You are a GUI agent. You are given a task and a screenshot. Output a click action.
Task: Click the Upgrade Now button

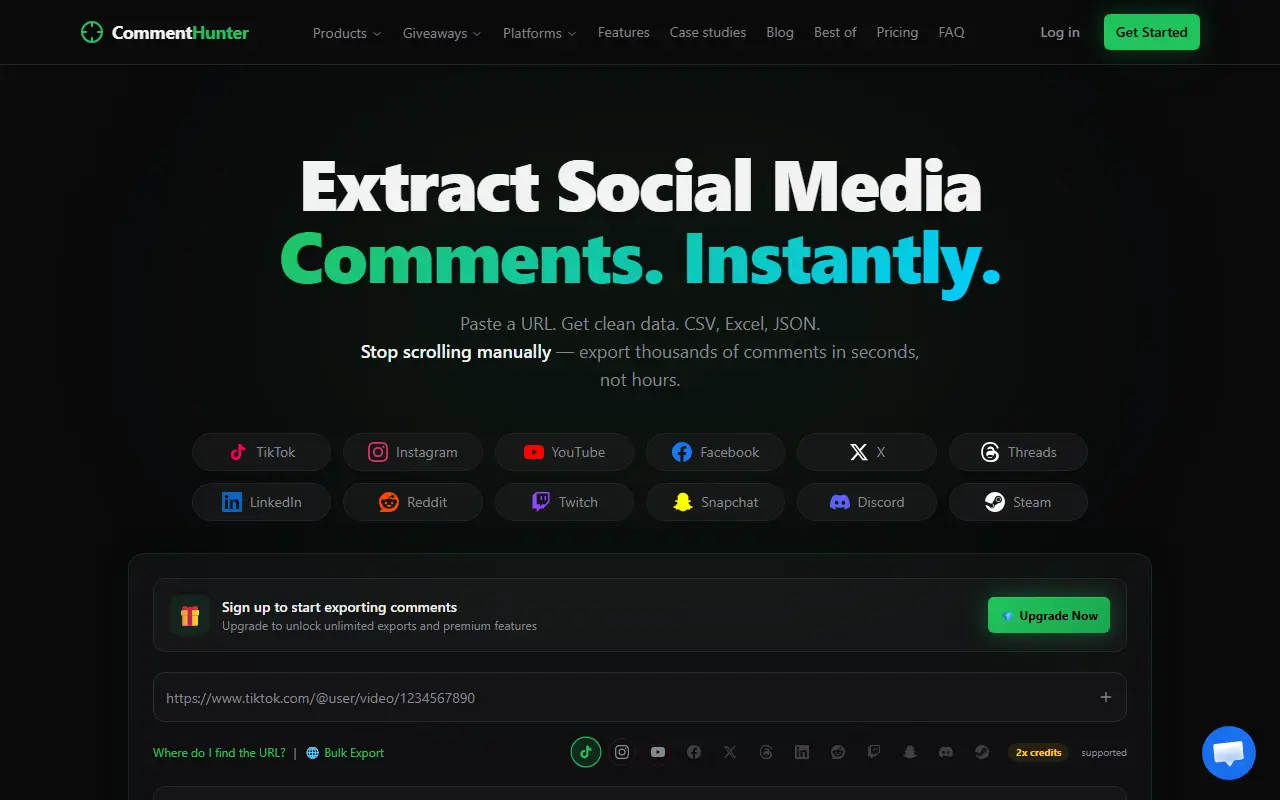(1049, 616)
